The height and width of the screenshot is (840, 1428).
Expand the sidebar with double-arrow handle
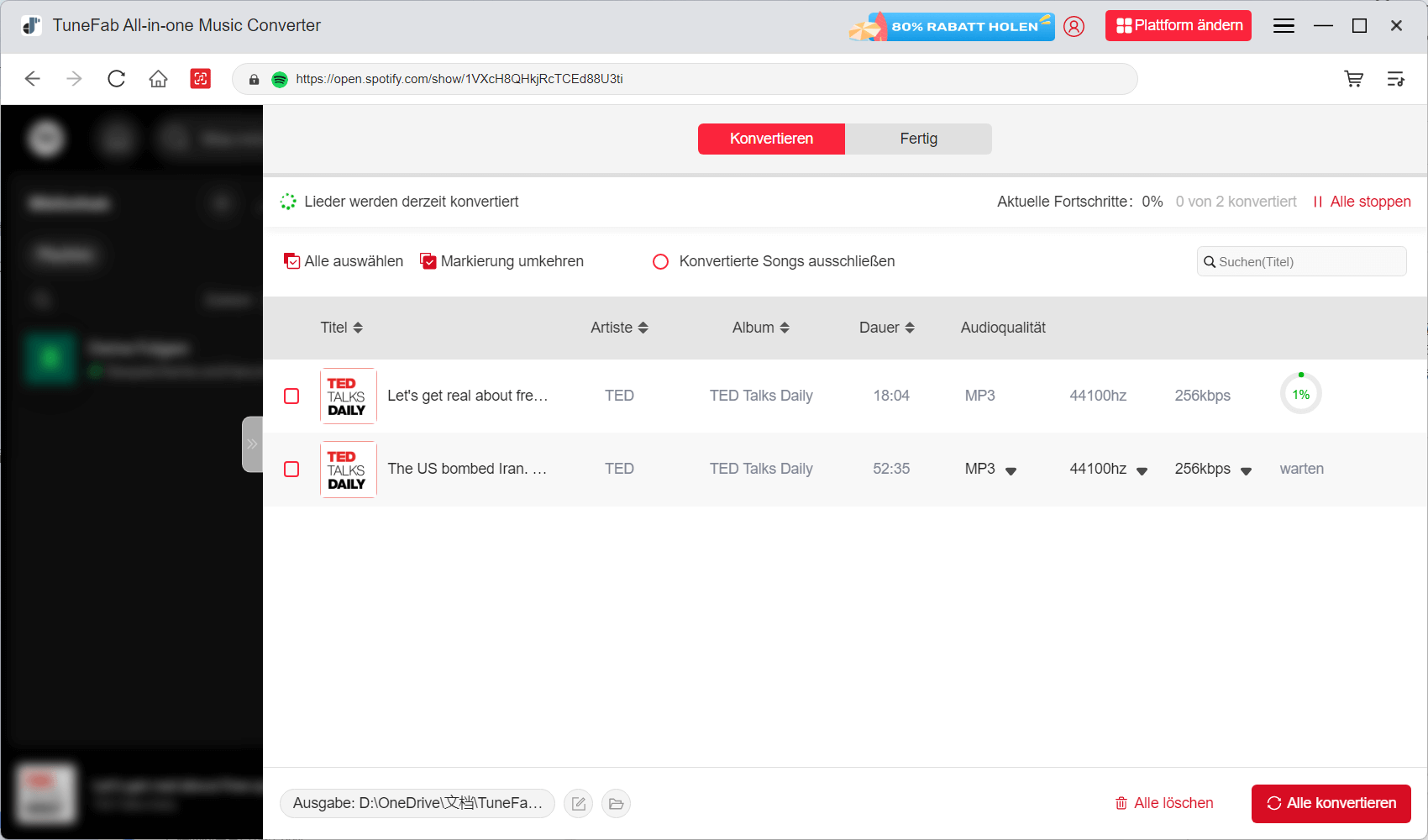(252, 444)
